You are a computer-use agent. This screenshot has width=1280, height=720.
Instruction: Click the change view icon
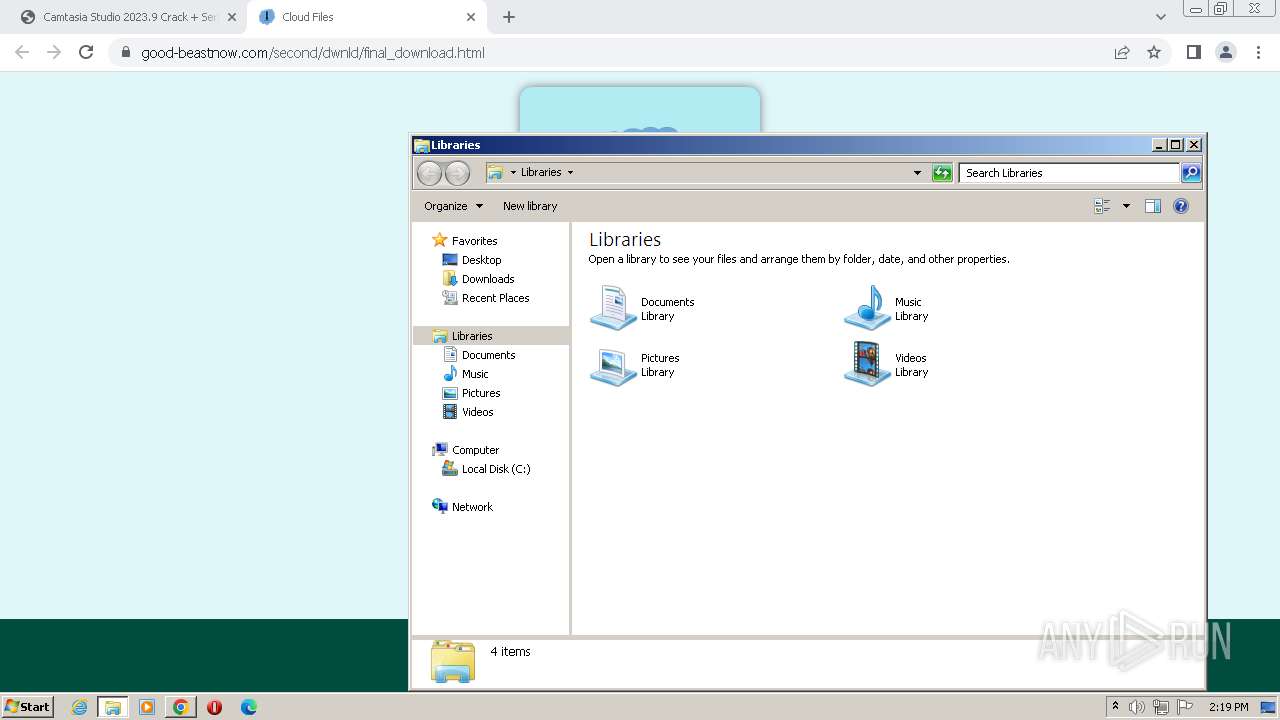click(x=1102, y=206)
